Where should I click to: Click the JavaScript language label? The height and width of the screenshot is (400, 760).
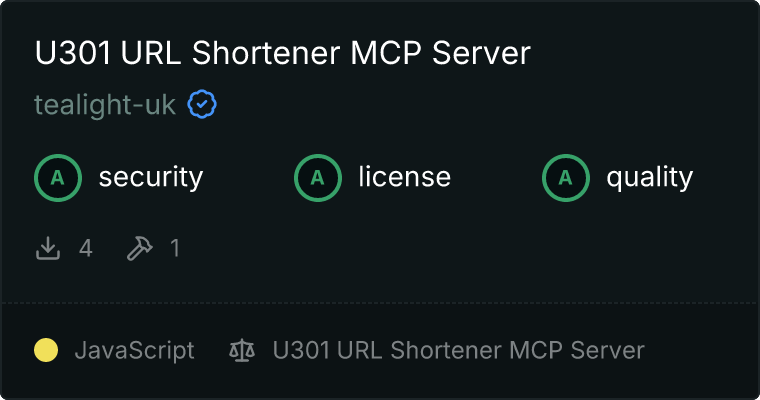tap(134, 351)
